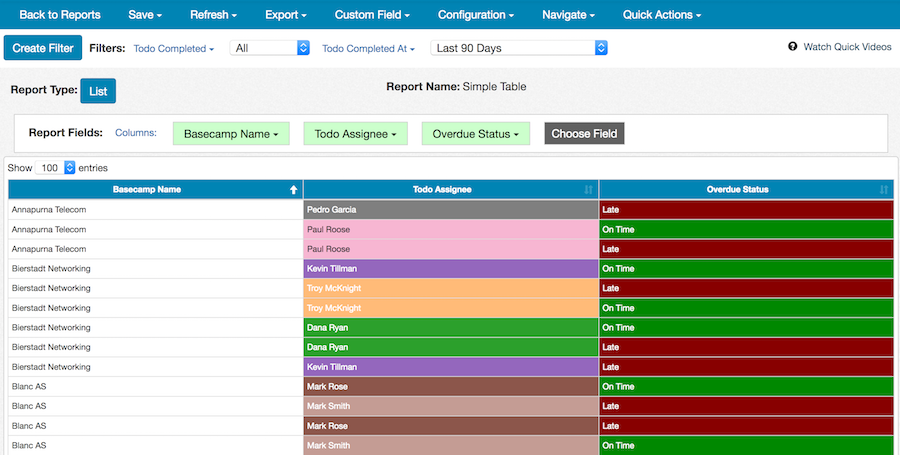
Task: Select the Pedro Garcia assignee cell
Action: pyautogui.click(x=450, y=210)
